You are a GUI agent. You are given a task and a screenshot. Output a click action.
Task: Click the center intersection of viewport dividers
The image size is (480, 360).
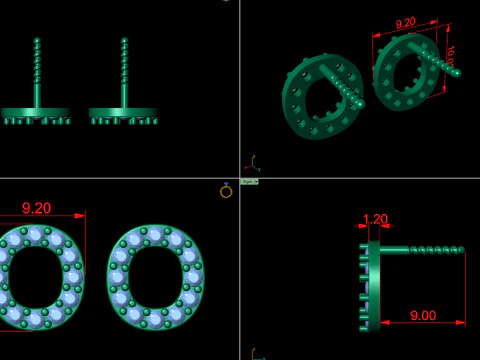coord(240,178)
